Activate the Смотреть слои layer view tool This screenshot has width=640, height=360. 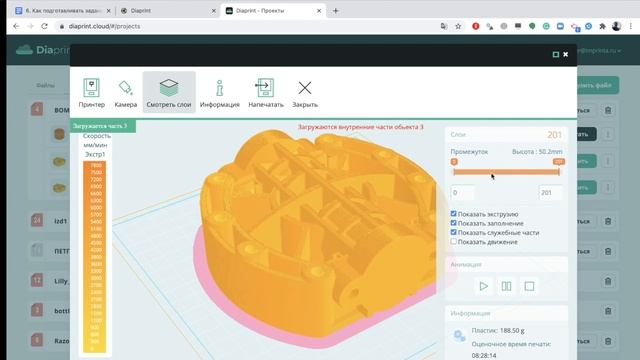[169, 92]
